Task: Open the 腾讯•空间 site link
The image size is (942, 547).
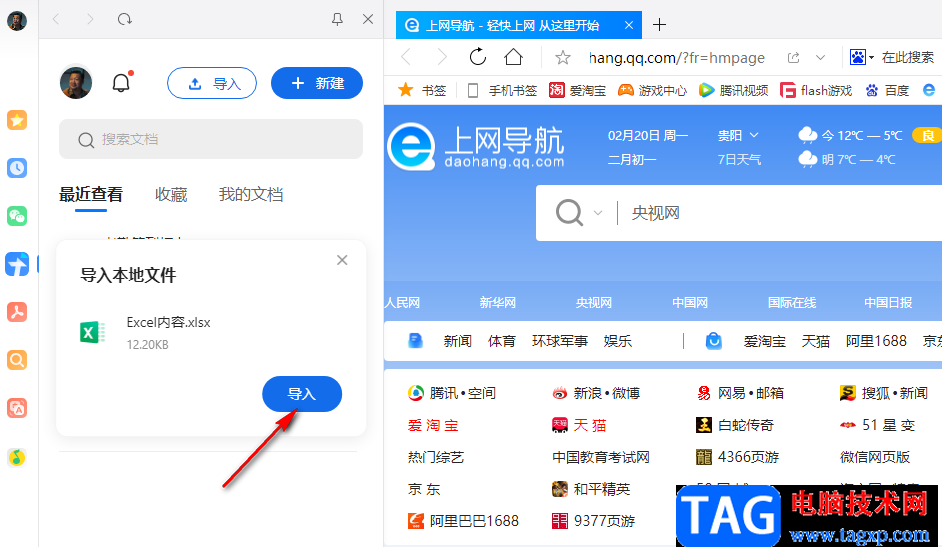Action: pyautogui.click(x=452, y=393)
